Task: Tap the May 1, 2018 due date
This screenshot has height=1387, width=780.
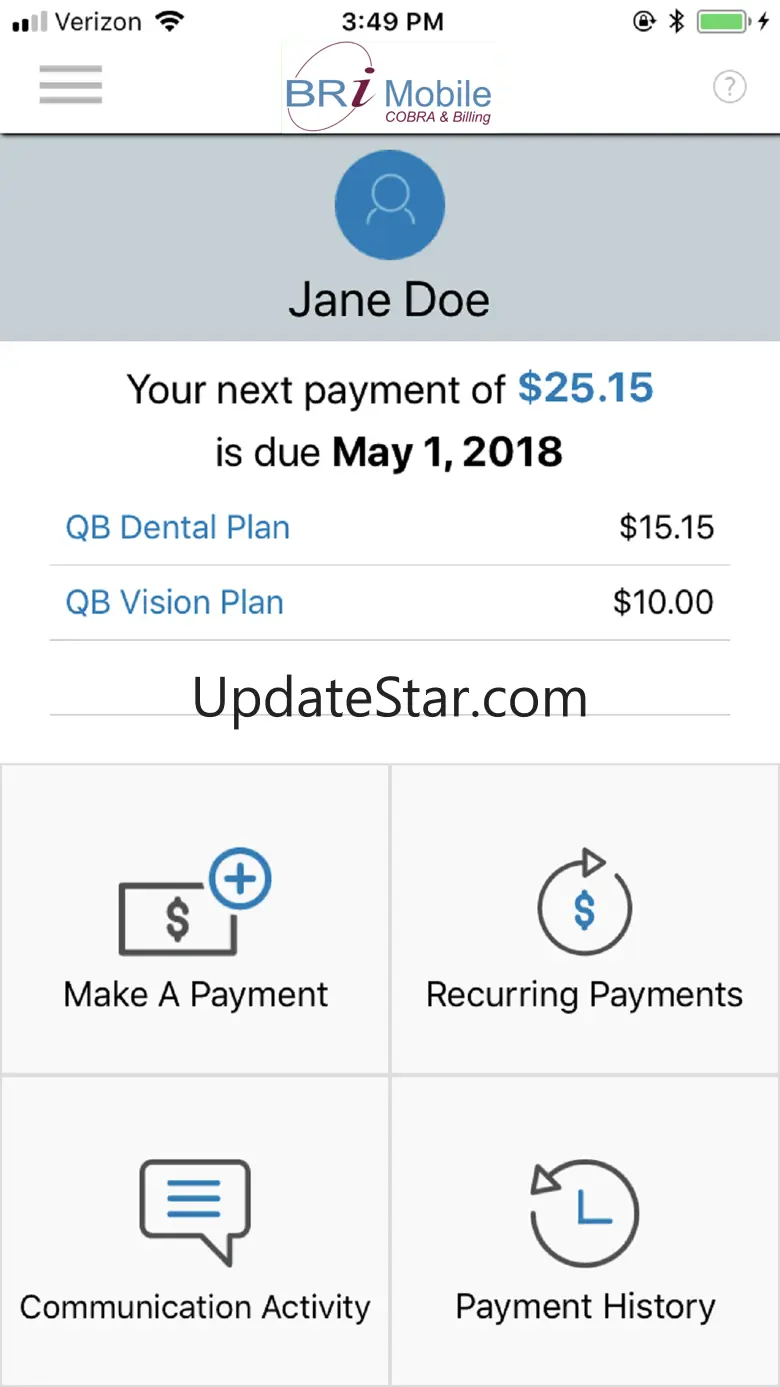Action: pos(447,453)
